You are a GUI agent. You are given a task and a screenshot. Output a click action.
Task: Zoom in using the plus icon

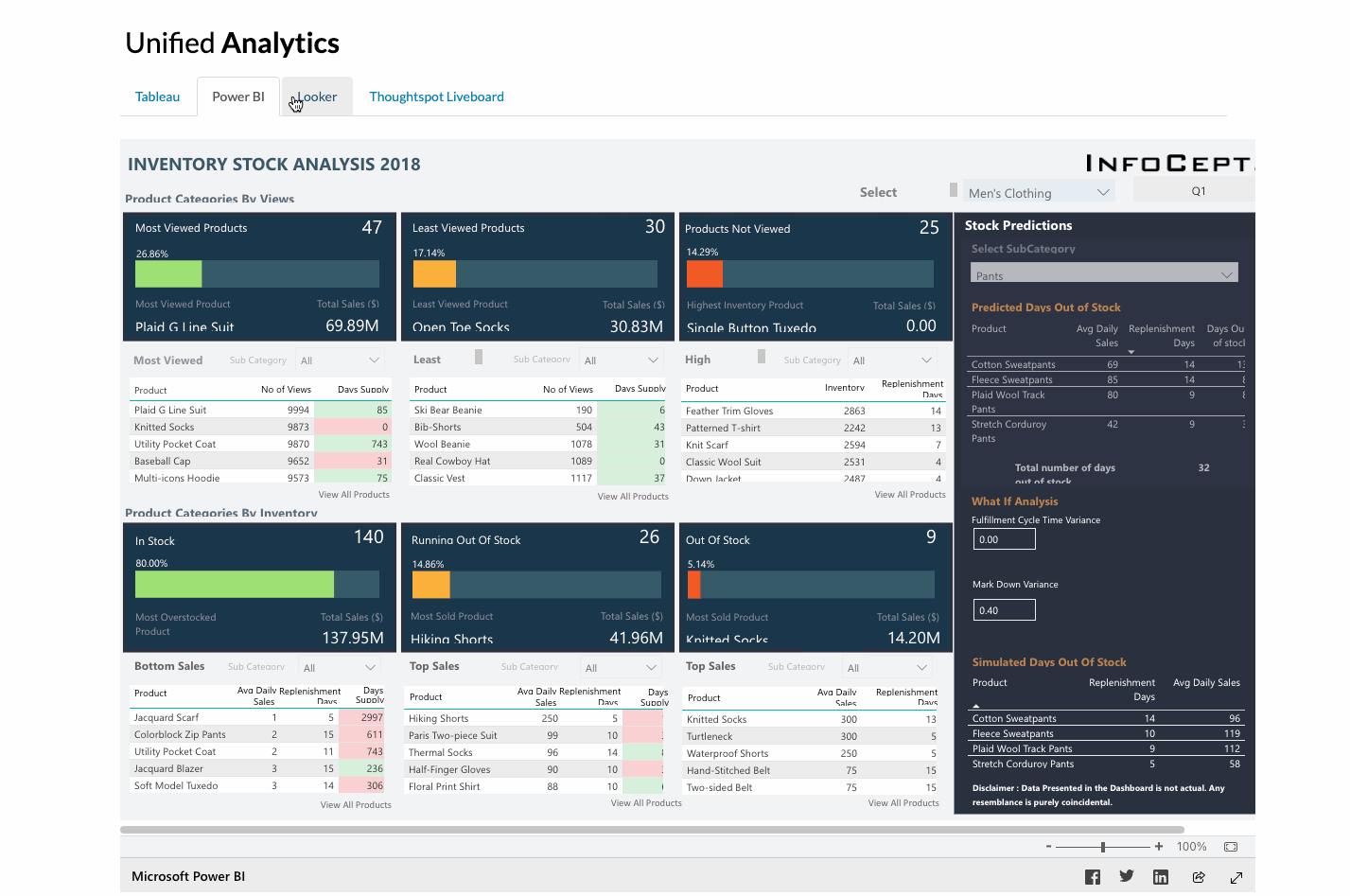[x=1158, y=846]
